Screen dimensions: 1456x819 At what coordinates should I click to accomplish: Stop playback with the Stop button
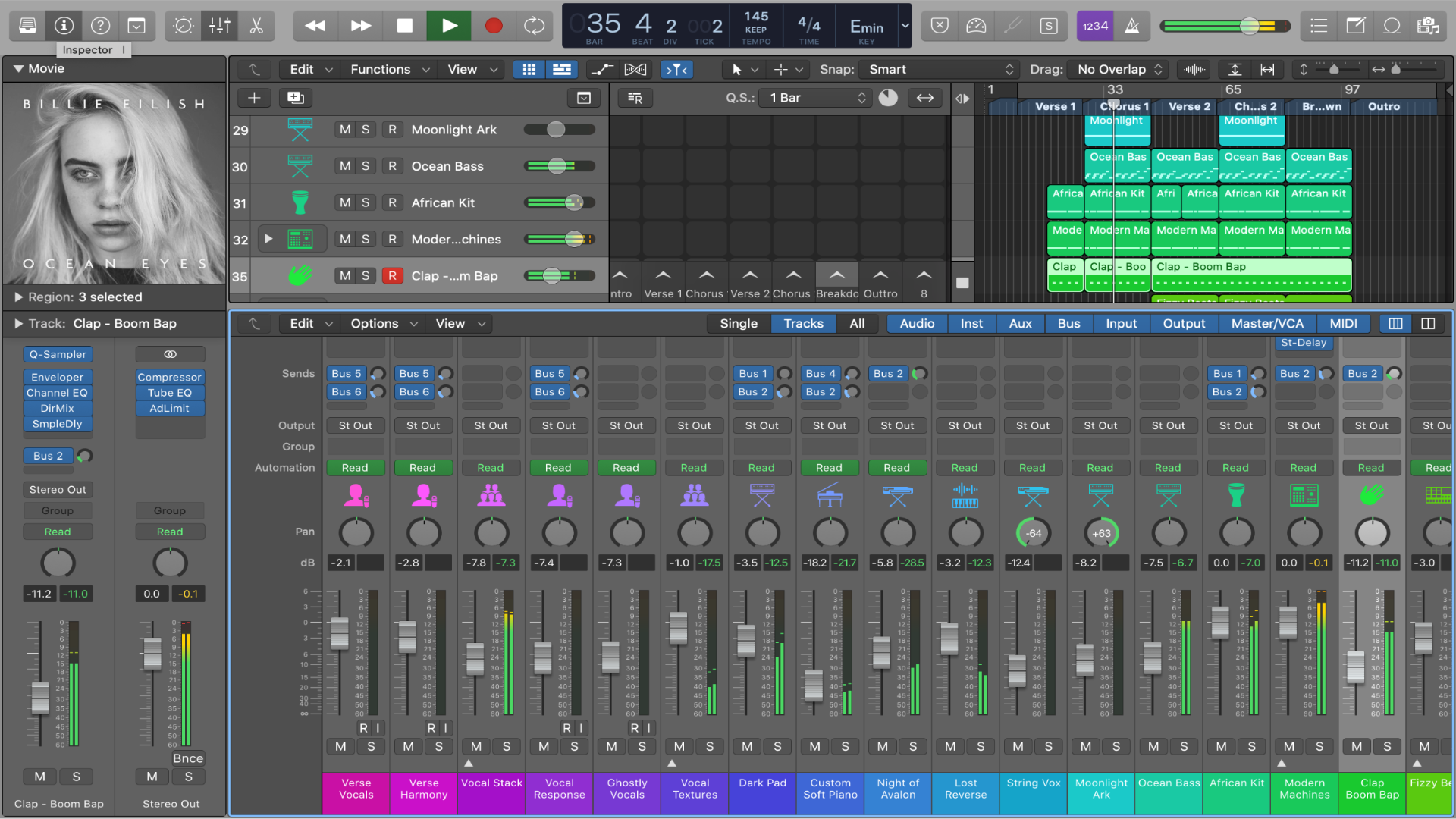[404, 26]
